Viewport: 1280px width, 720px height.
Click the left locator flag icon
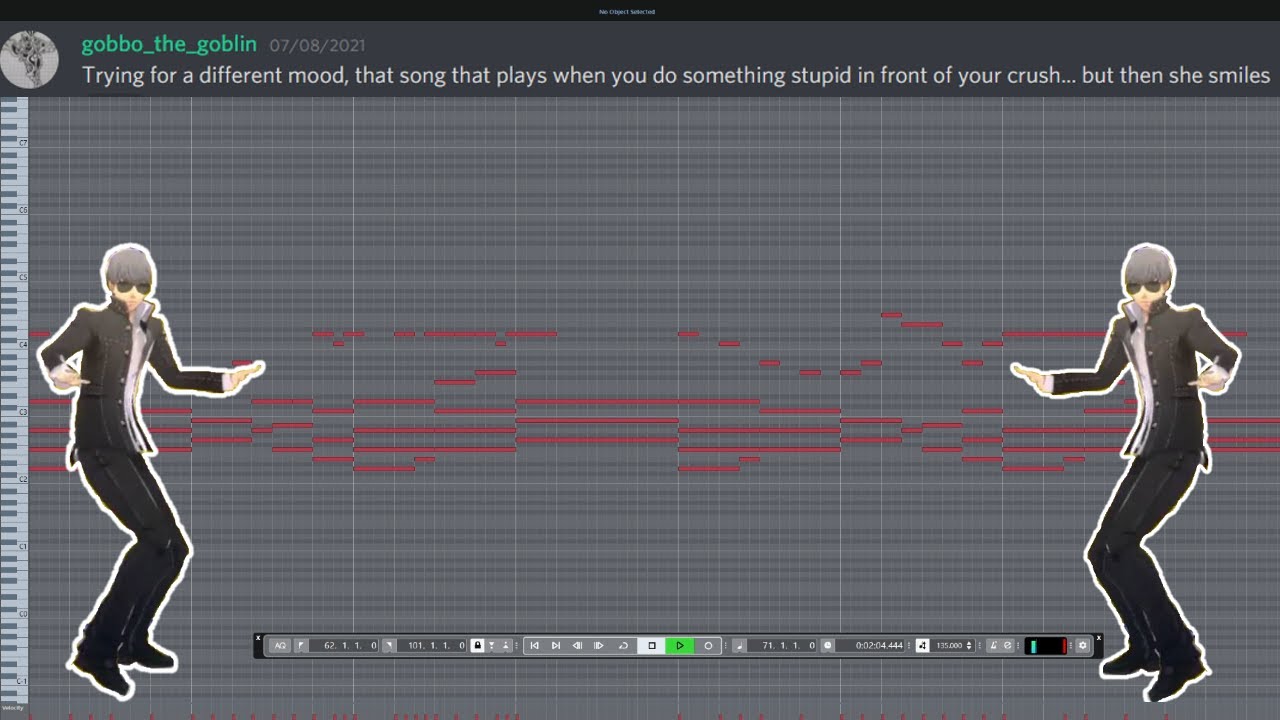(301, 645)
